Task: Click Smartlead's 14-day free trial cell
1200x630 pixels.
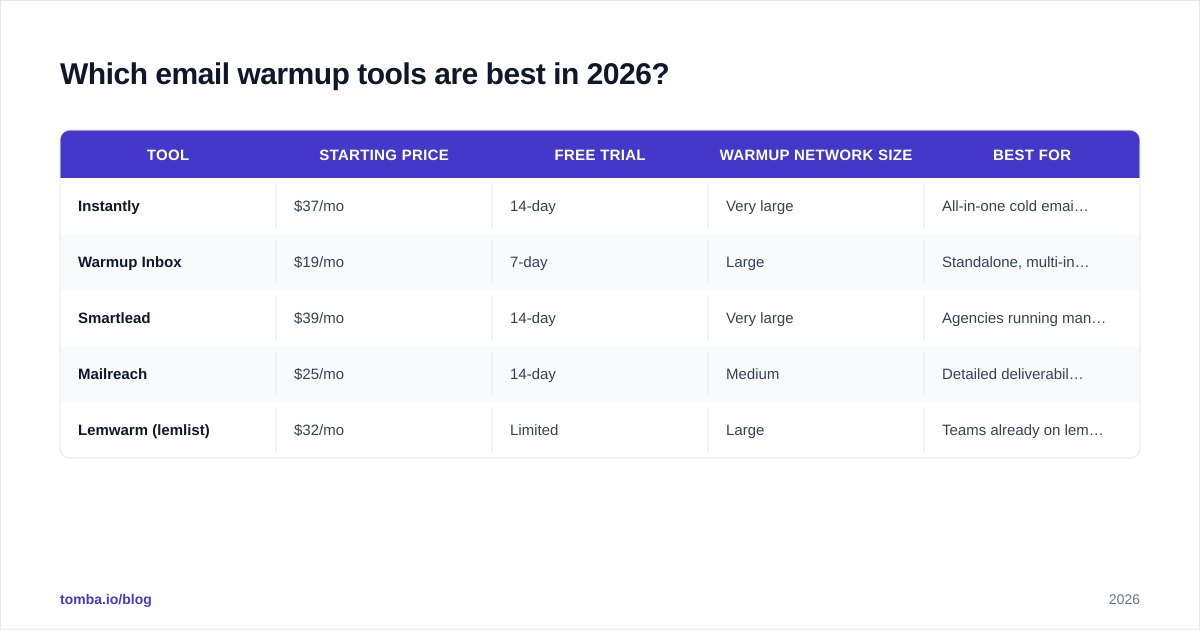Action: [600, 318]
